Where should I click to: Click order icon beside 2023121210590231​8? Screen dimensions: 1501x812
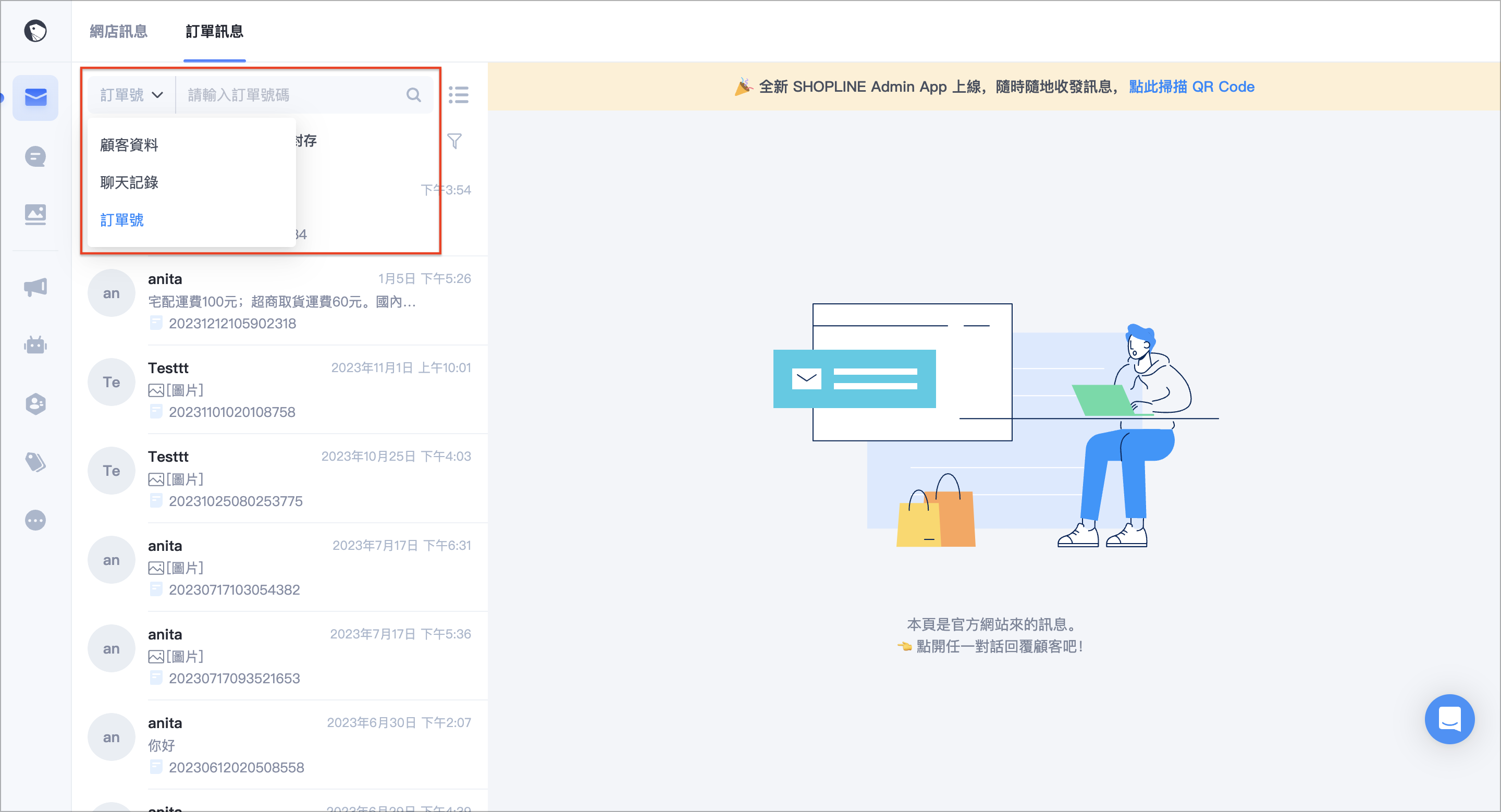[156, 323]
